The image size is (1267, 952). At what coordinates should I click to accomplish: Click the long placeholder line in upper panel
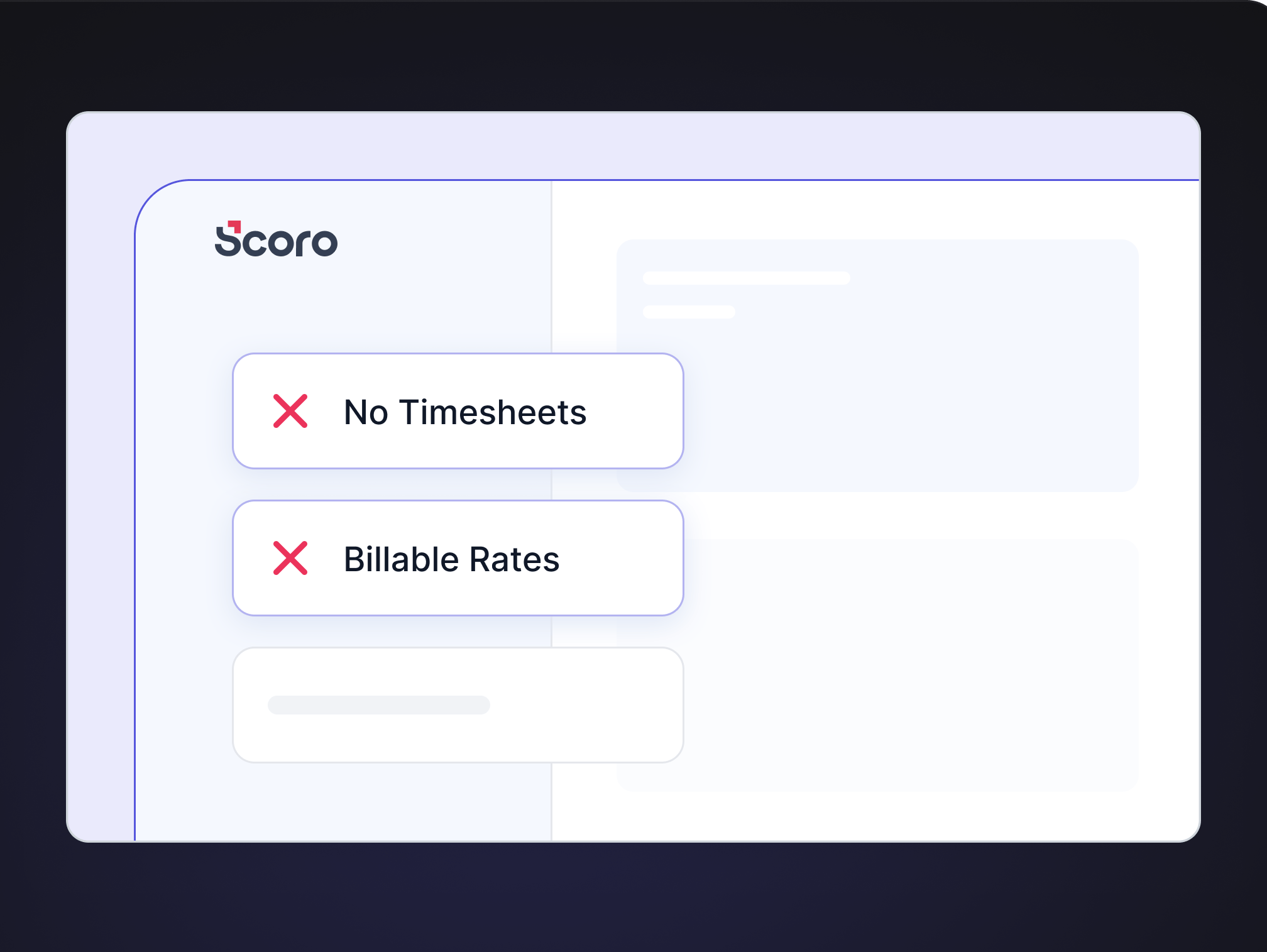click(746, 278)
